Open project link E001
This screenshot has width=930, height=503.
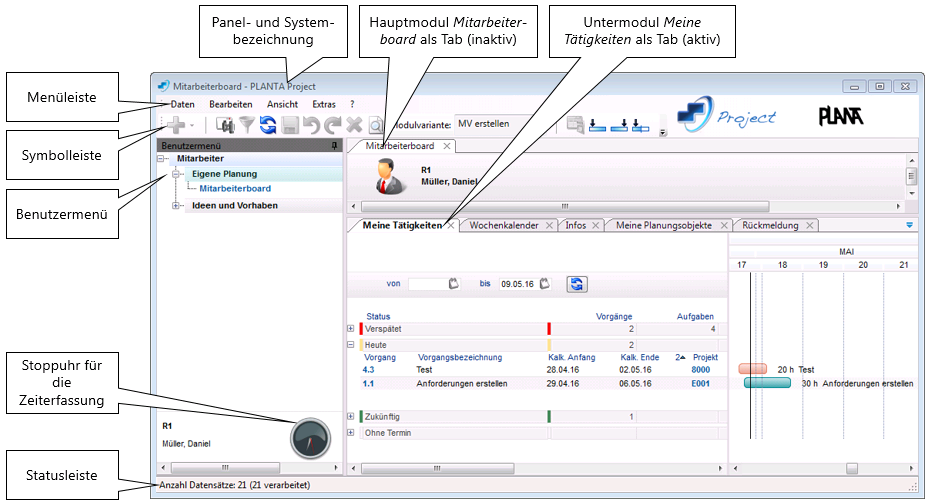700,384
